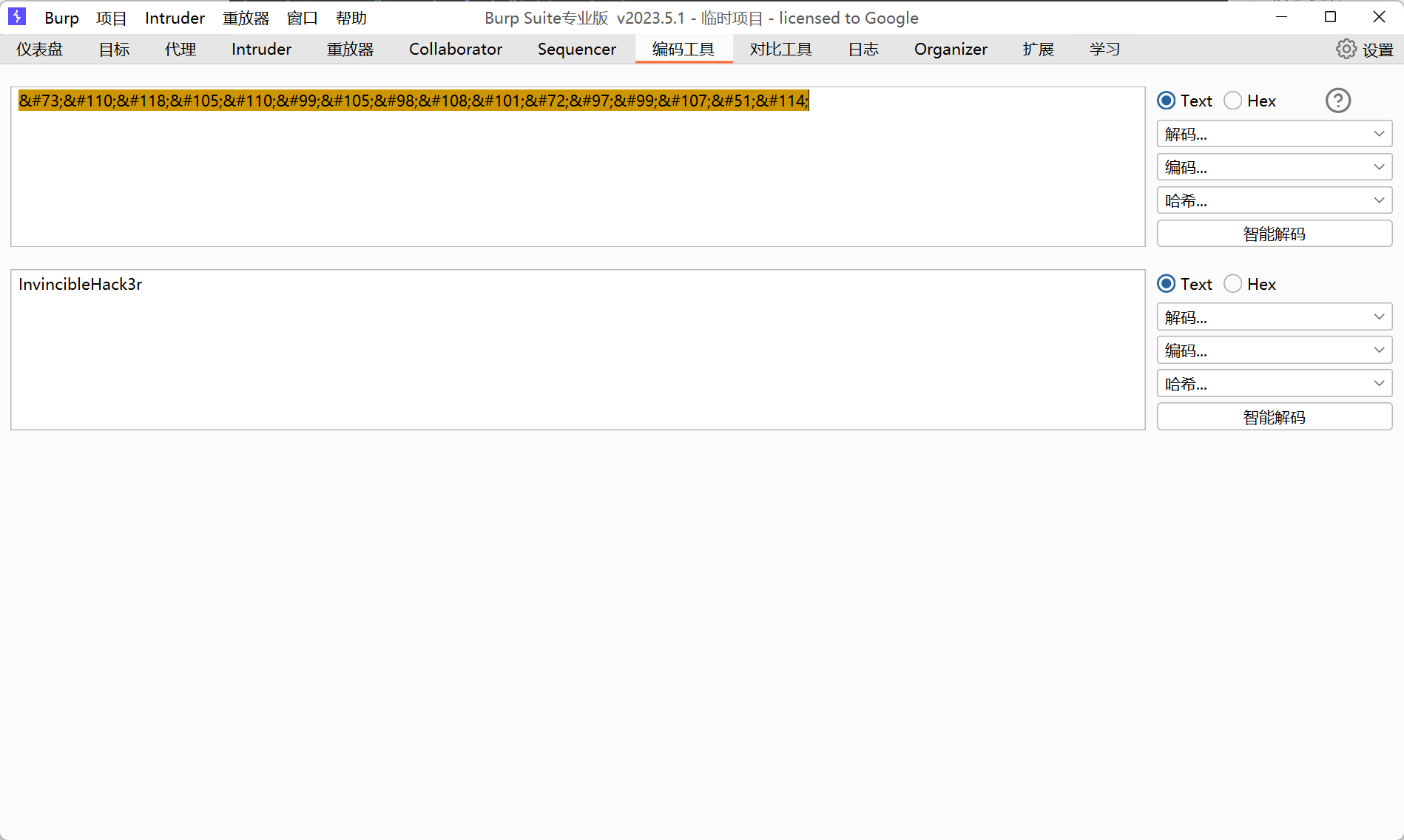Switch to the 目标 tab
1404x840 pixels.
click(115, 49)
